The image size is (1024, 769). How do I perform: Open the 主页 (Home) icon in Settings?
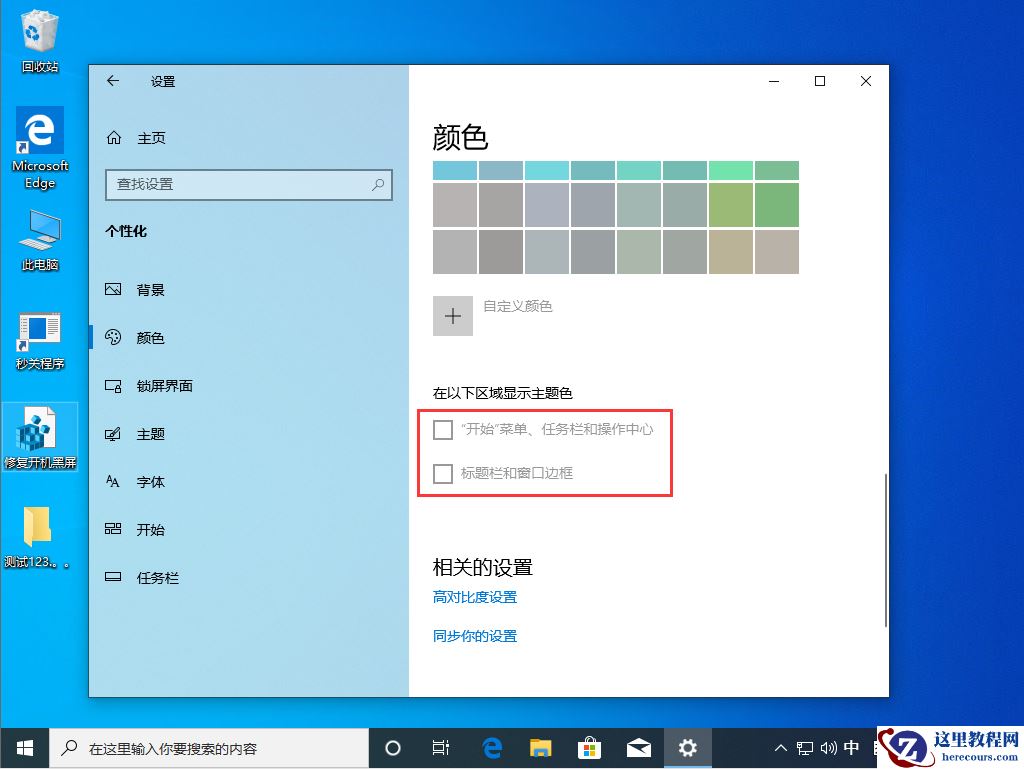click(115, 137)
